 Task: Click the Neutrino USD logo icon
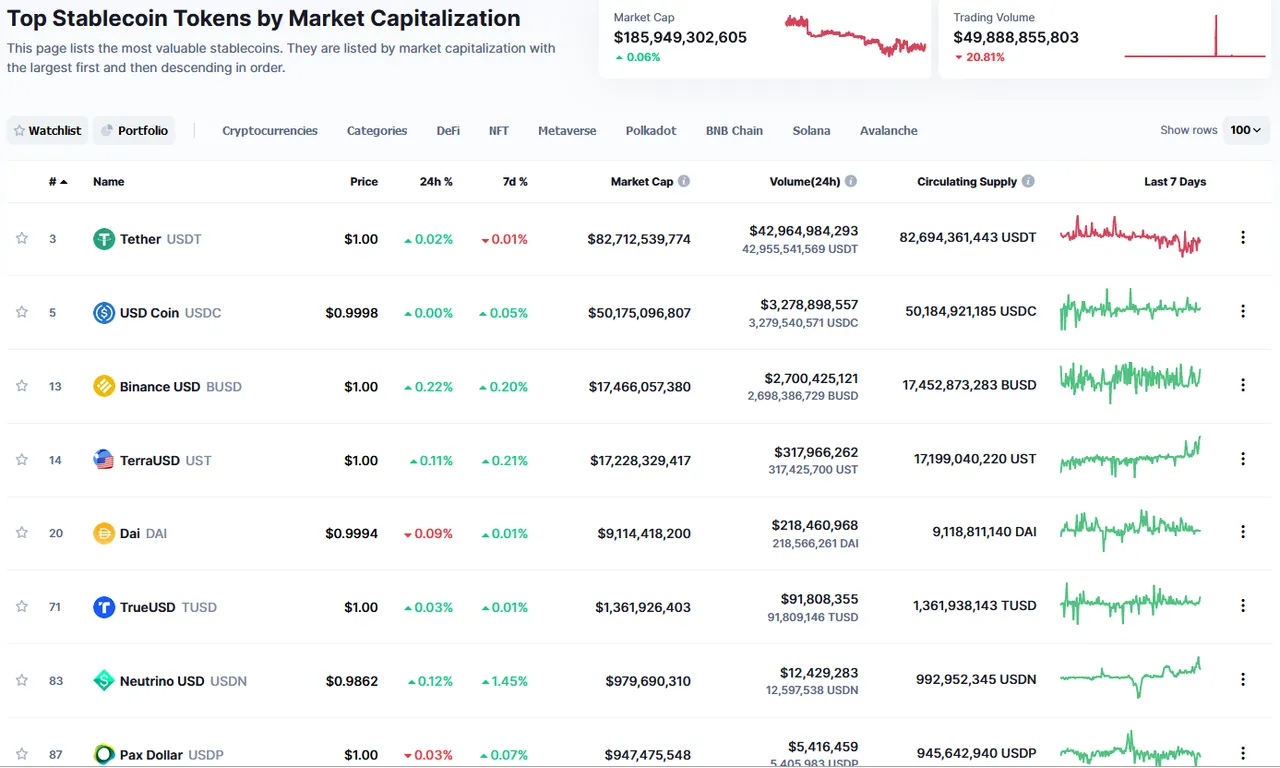click(x=104, y=681)
